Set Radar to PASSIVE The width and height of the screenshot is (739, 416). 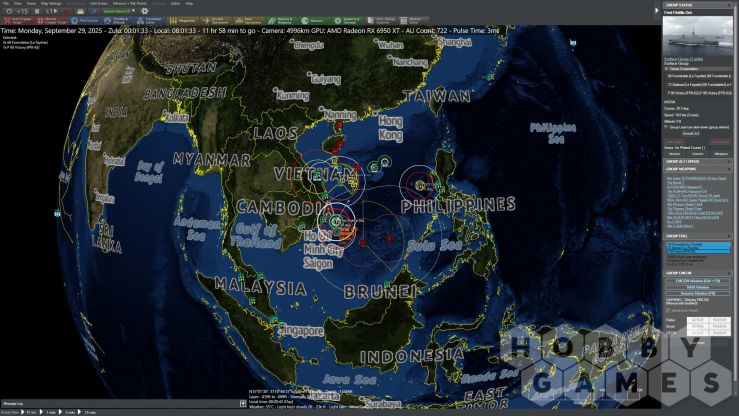pos(720,320)
